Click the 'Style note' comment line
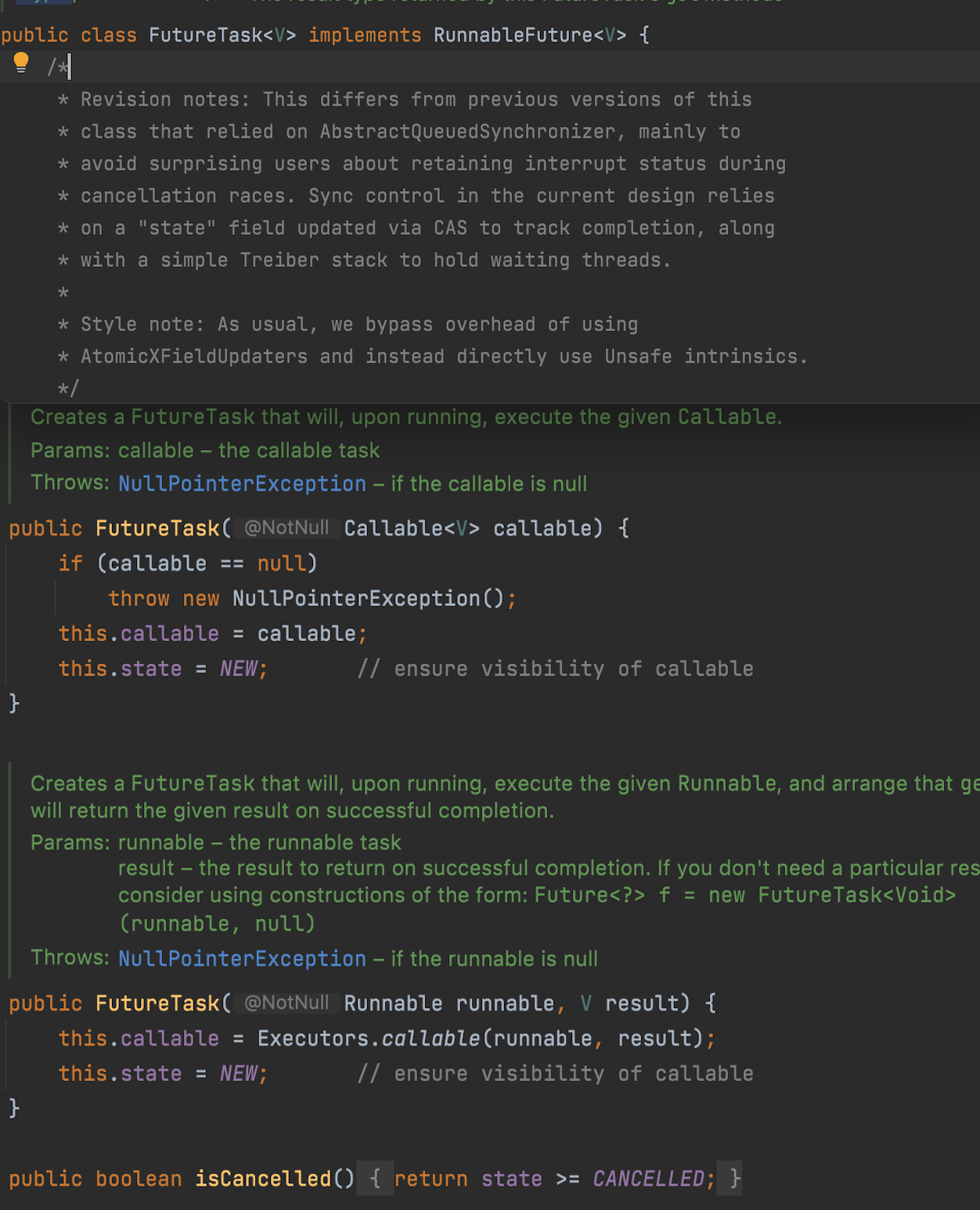 359,325
